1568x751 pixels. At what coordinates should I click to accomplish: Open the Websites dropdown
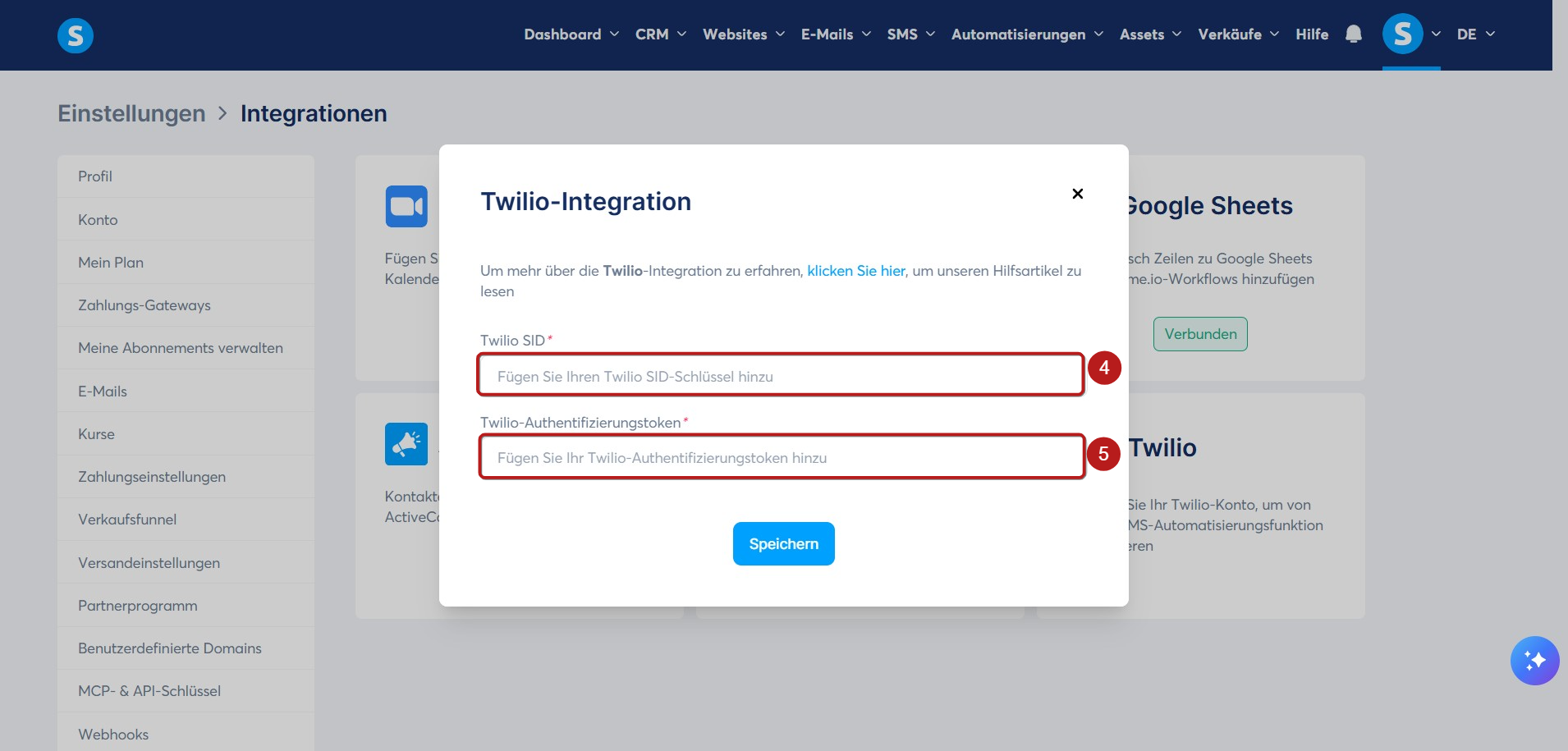coord(744,34)
